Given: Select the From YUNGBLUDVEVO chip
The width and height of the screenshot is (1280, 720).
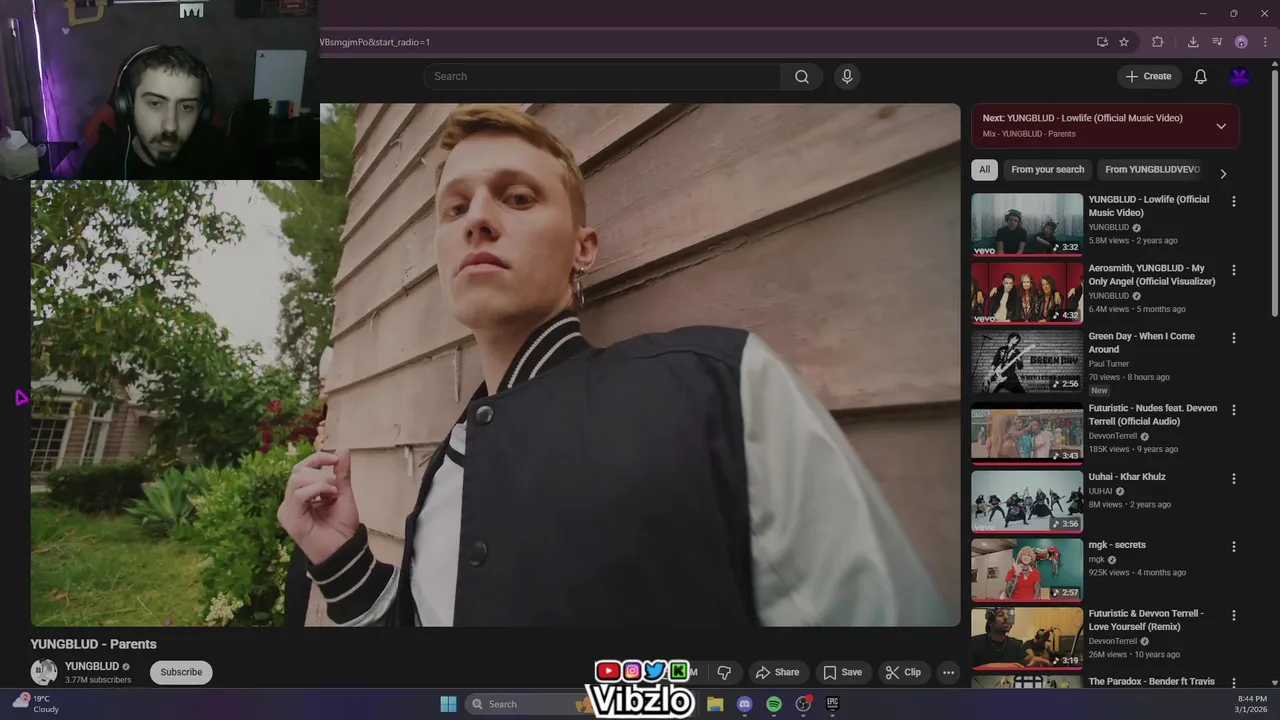Looking at the screenshot, I should pos(1152,170).
